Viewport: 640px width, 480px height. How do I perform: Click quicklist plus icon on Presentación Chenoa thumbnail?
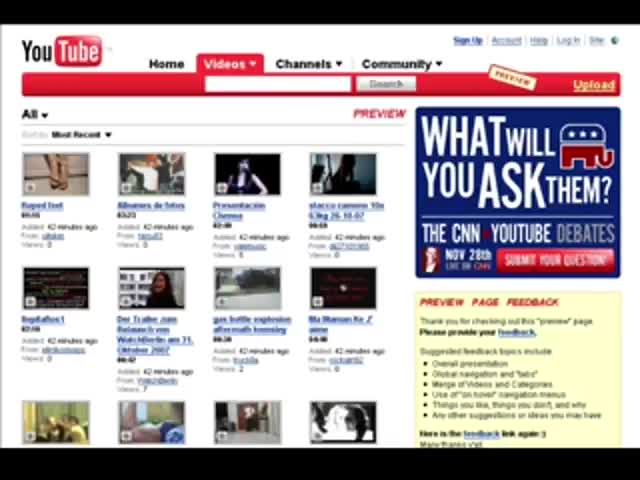[222, 187]
